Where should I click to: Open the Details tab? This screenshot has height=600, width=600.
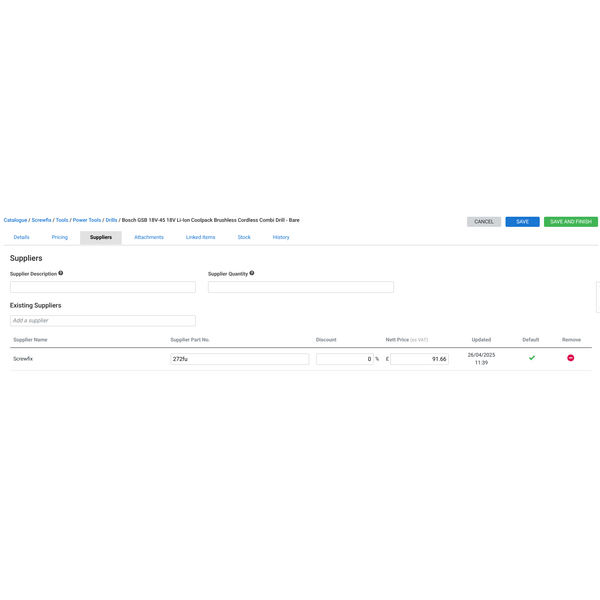coord(21,237)
